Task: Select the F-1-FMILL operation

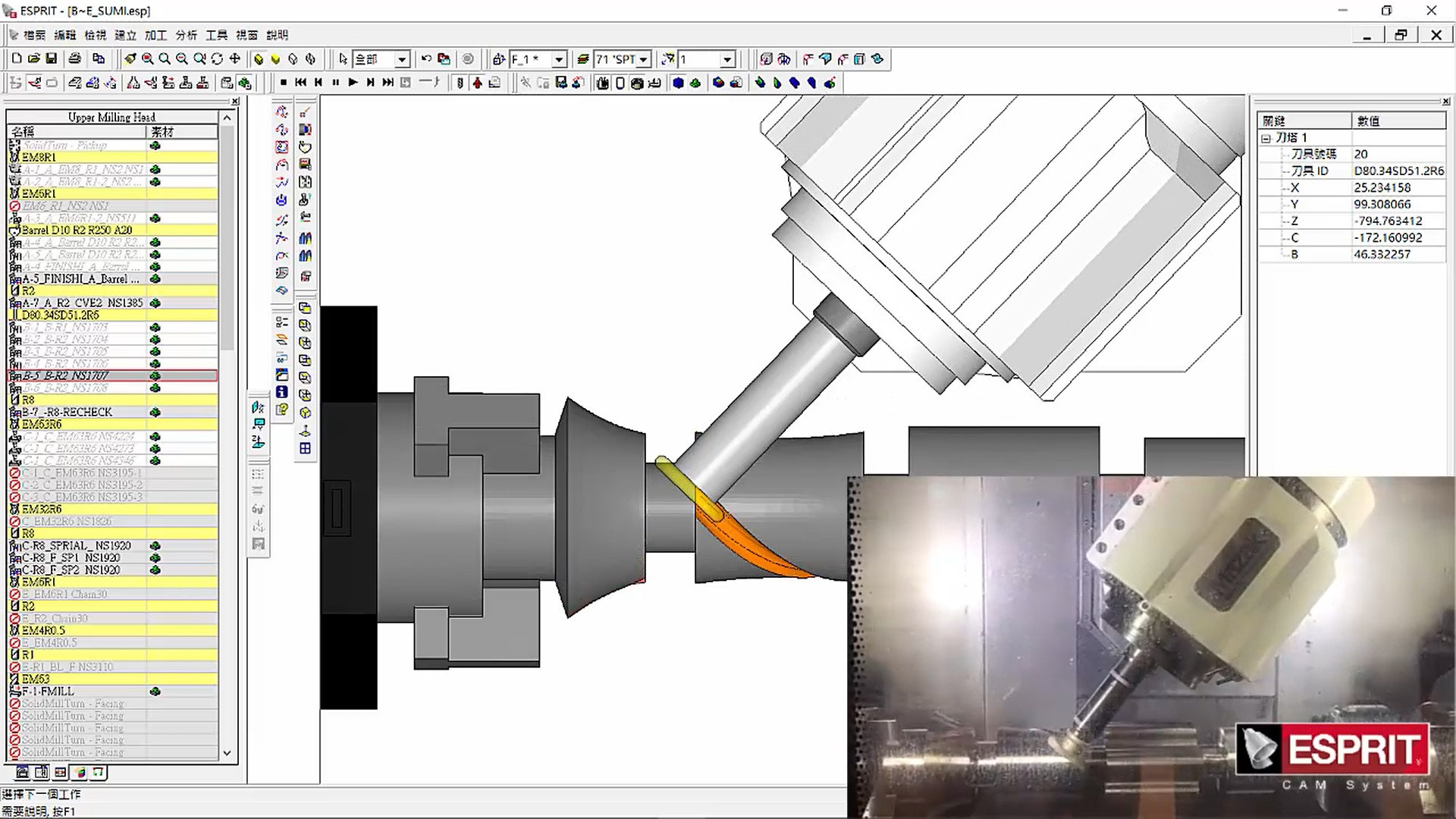Action: click(49, 692)
